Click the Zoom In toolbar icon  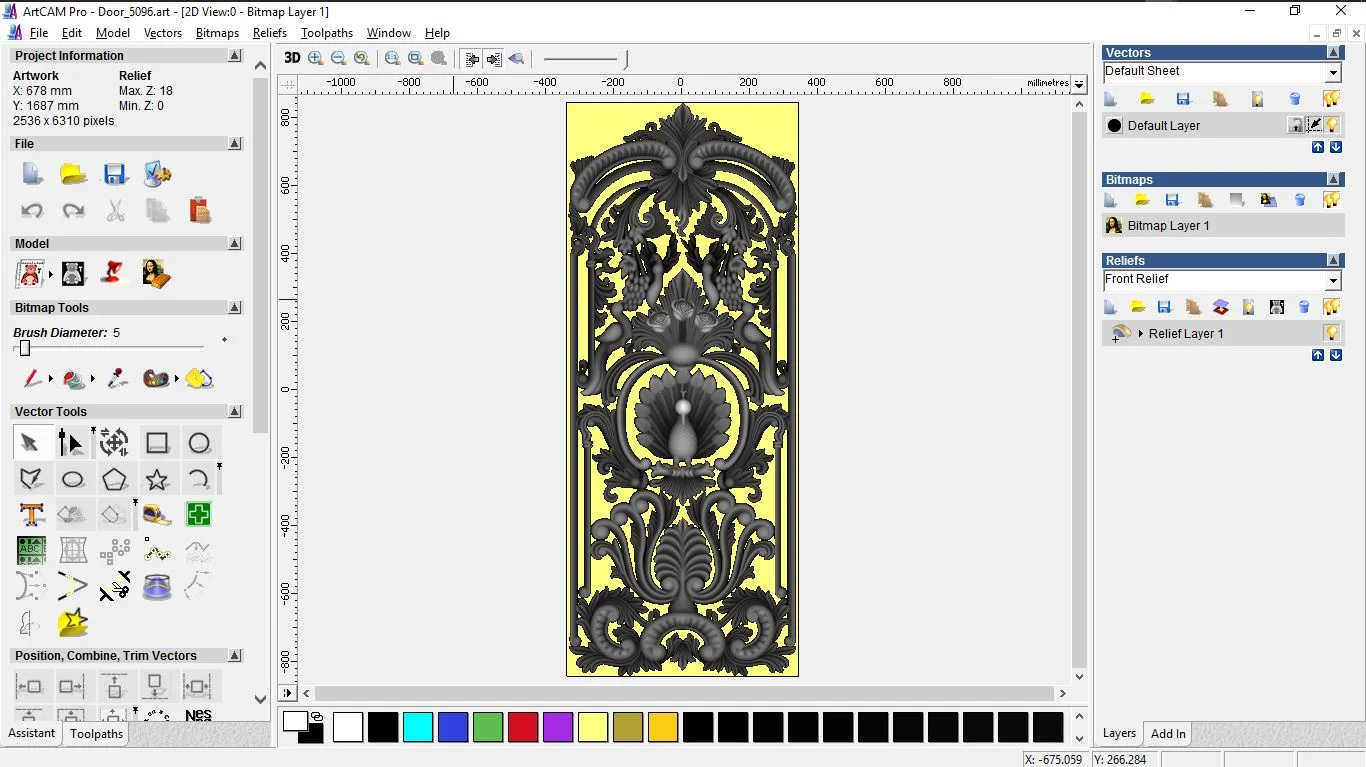click(x=316, y=58)
